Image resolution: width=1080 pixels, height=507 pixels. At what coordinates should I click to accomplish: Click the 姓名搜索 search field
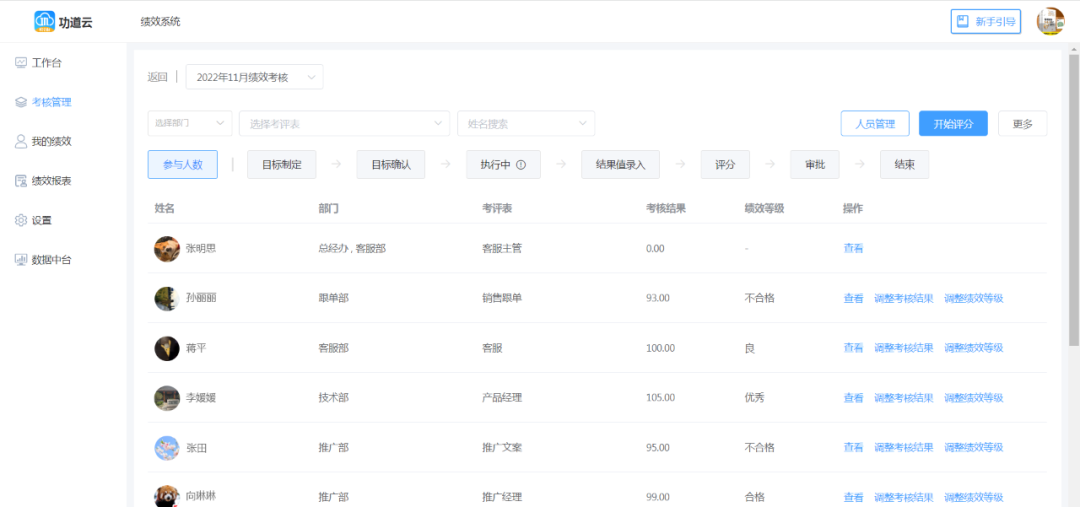tap(525, 123)
